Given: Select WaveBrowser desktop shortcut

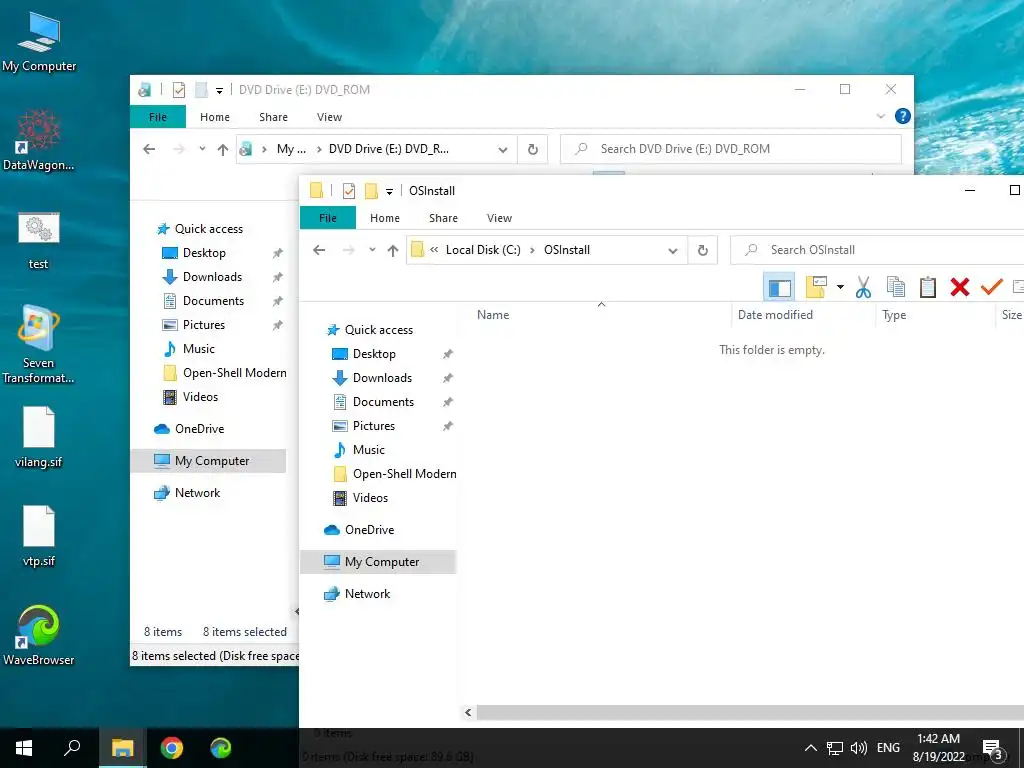Looking at the screenshot, I should coord(39,635).
